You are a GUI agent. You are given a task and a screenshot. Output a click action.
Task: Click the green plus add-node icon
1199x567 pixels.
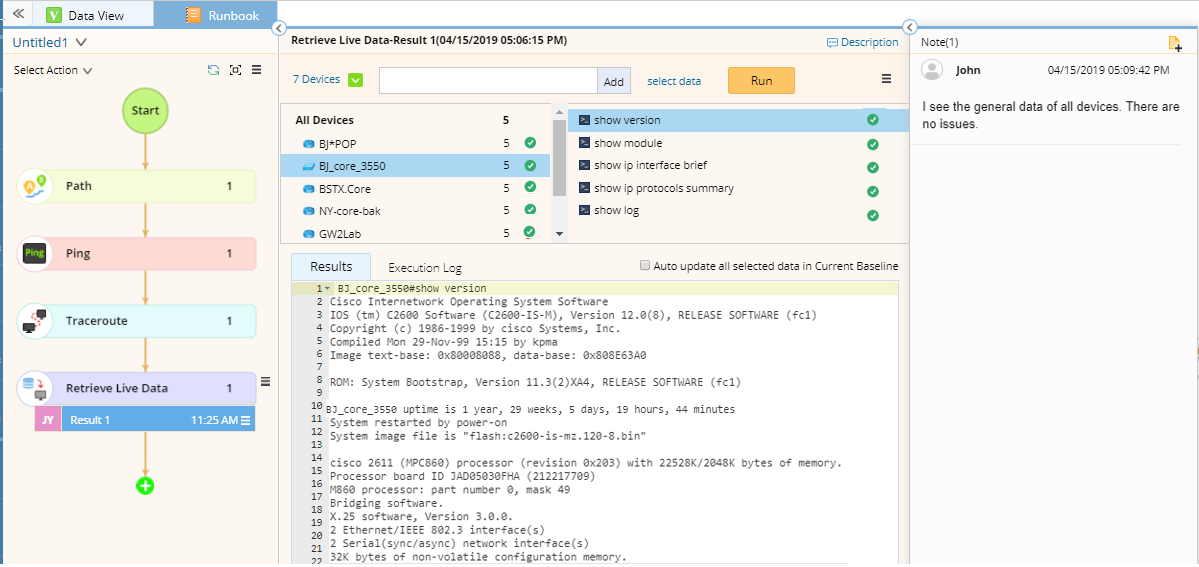pyautogui.click(x=145, y=486)
